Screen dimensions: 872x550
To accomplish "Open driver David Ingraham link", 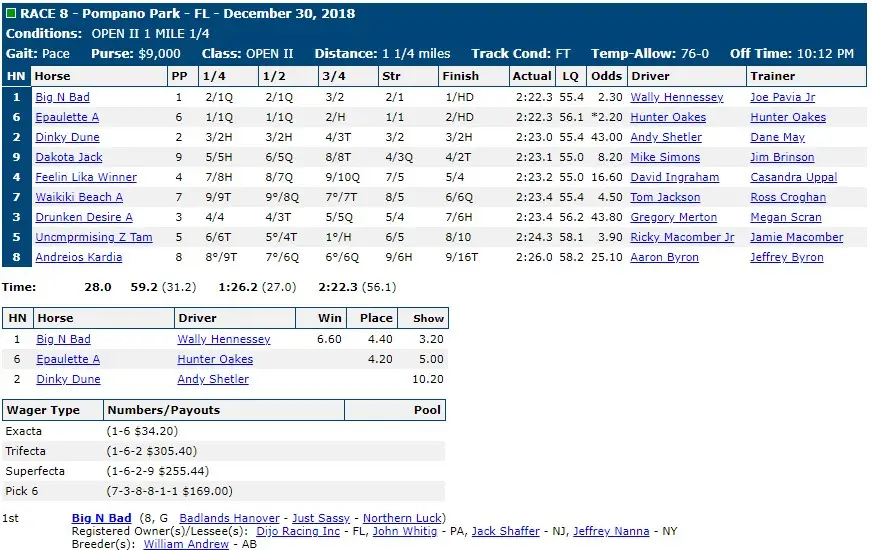I will [675, 177].
